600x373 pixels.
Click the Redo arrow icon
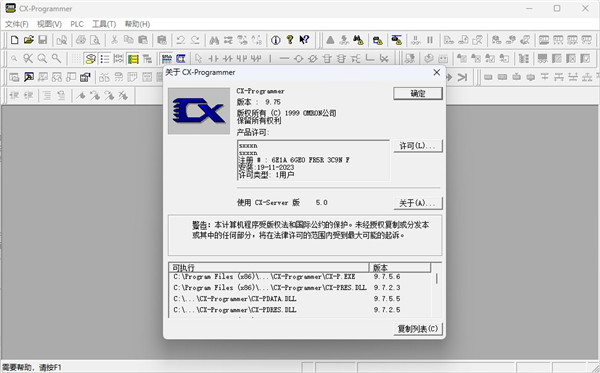(195, 40)
